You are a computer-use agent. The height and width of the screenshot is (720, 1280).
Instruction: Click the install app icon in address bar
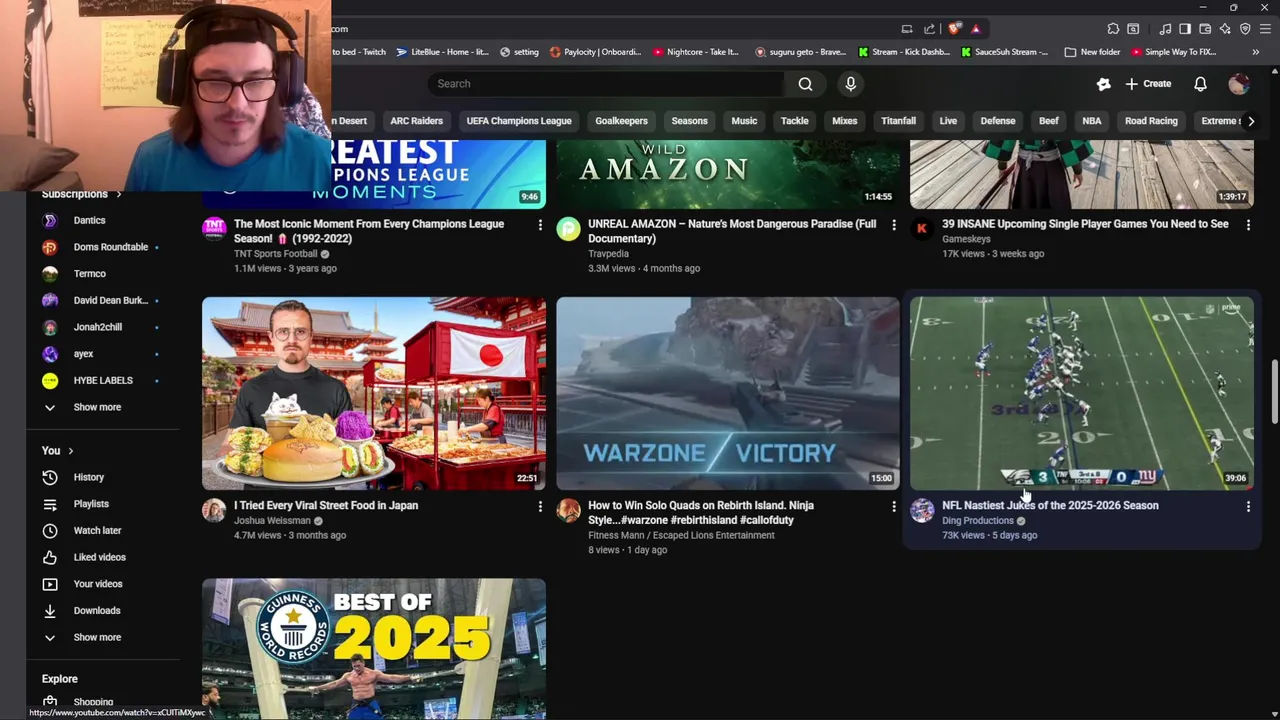pos(907,29)
